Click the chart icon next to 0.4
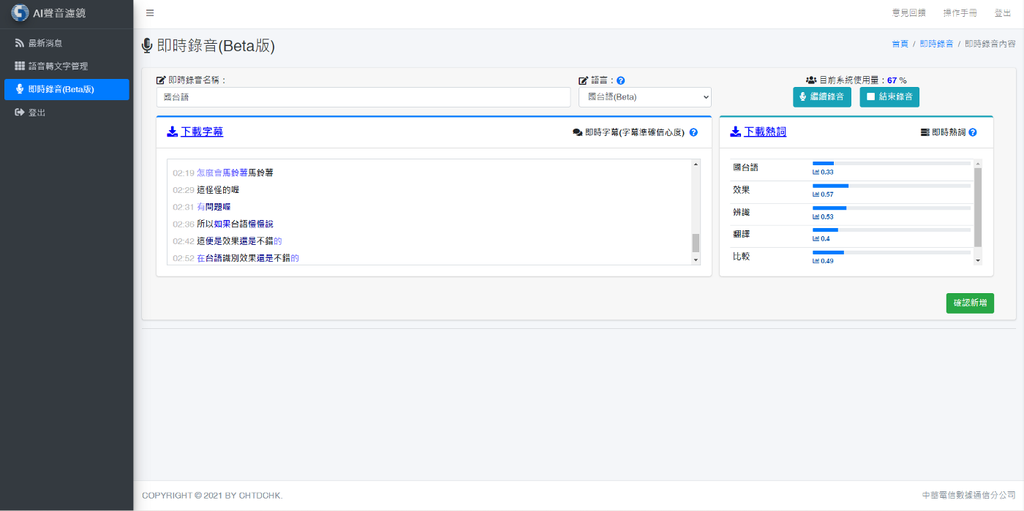Viewport: 1024px width, 511px height. 815,239
